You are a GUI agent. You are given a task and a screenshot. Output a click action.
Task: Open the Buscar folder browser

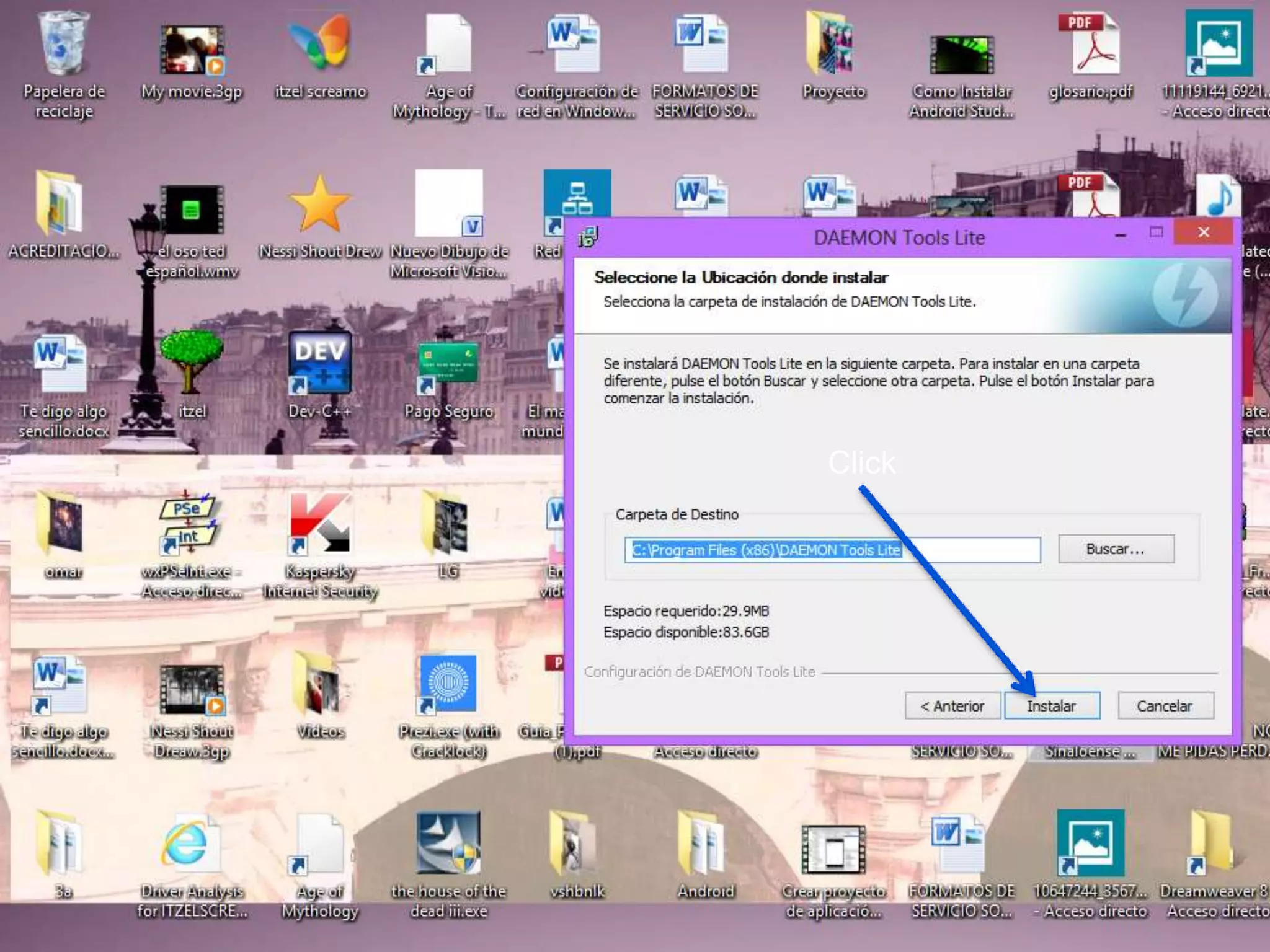(x=1115, y=549)
